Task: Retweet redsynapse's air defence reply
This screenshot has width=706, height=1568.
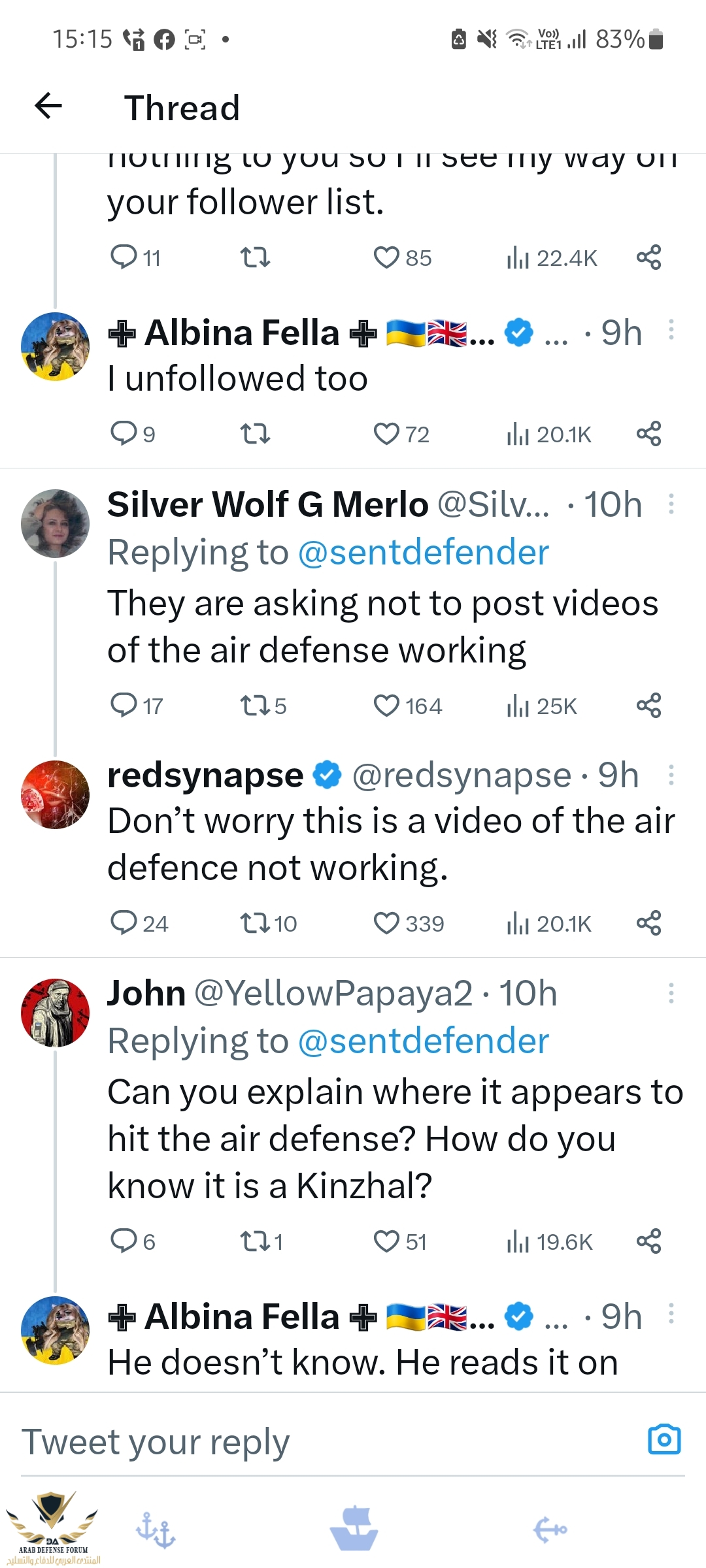Action: [255, 923]
